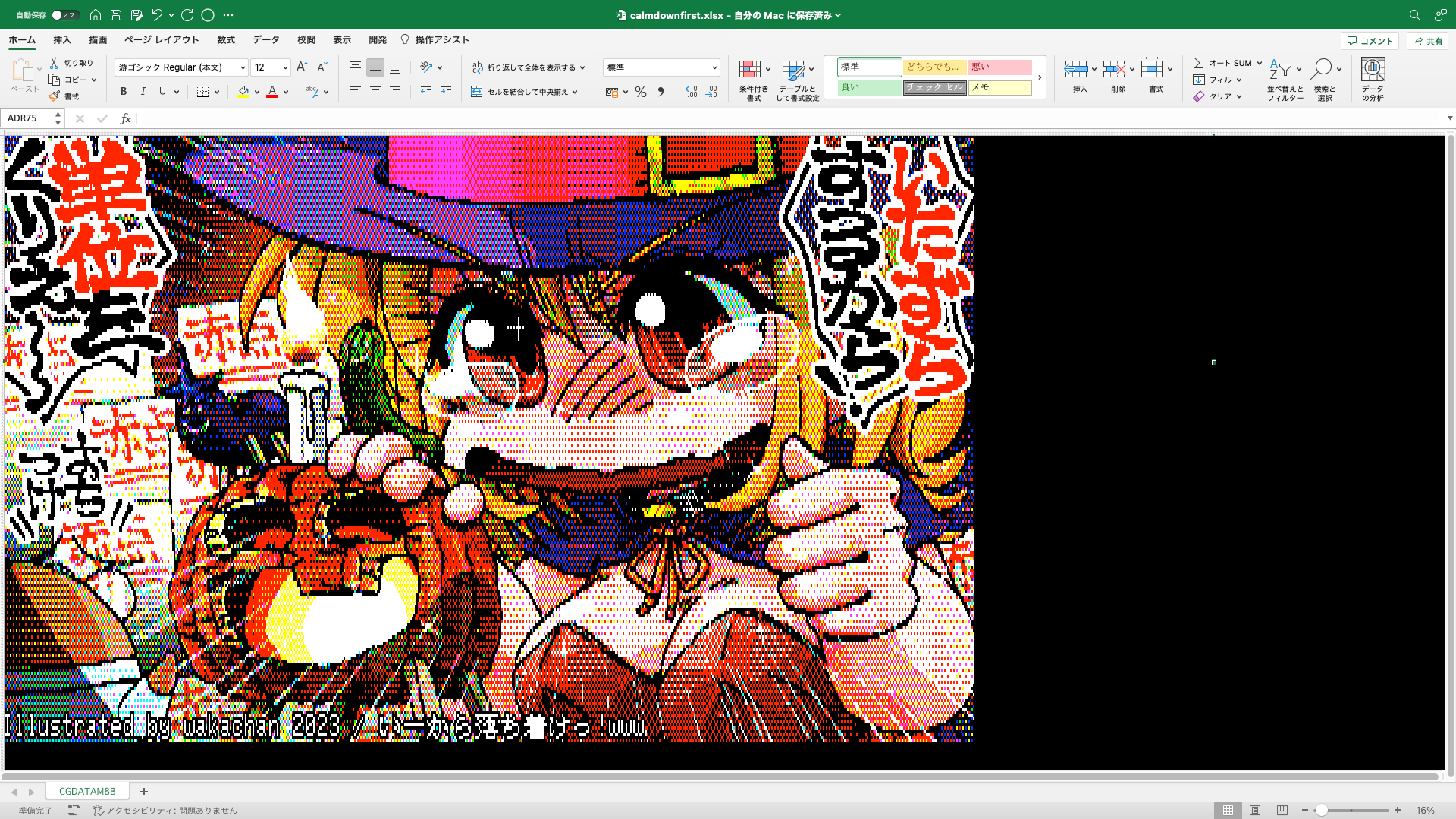Open the Formulas ribbon tab
Image resolution: width=1456 pixels, height=819 pixels.
pyautogui.click(x=226, y=40)
